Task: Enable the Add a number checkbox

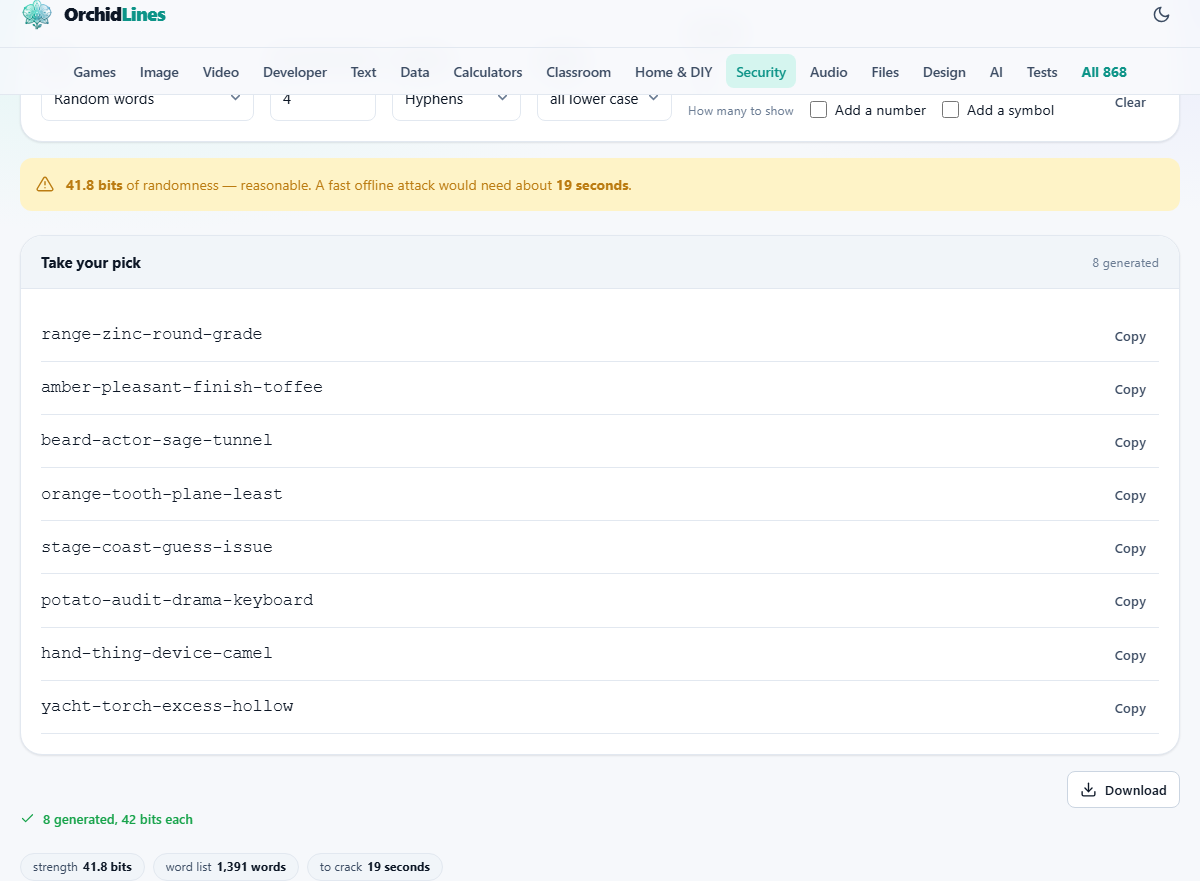Action: tap(818, 110)
